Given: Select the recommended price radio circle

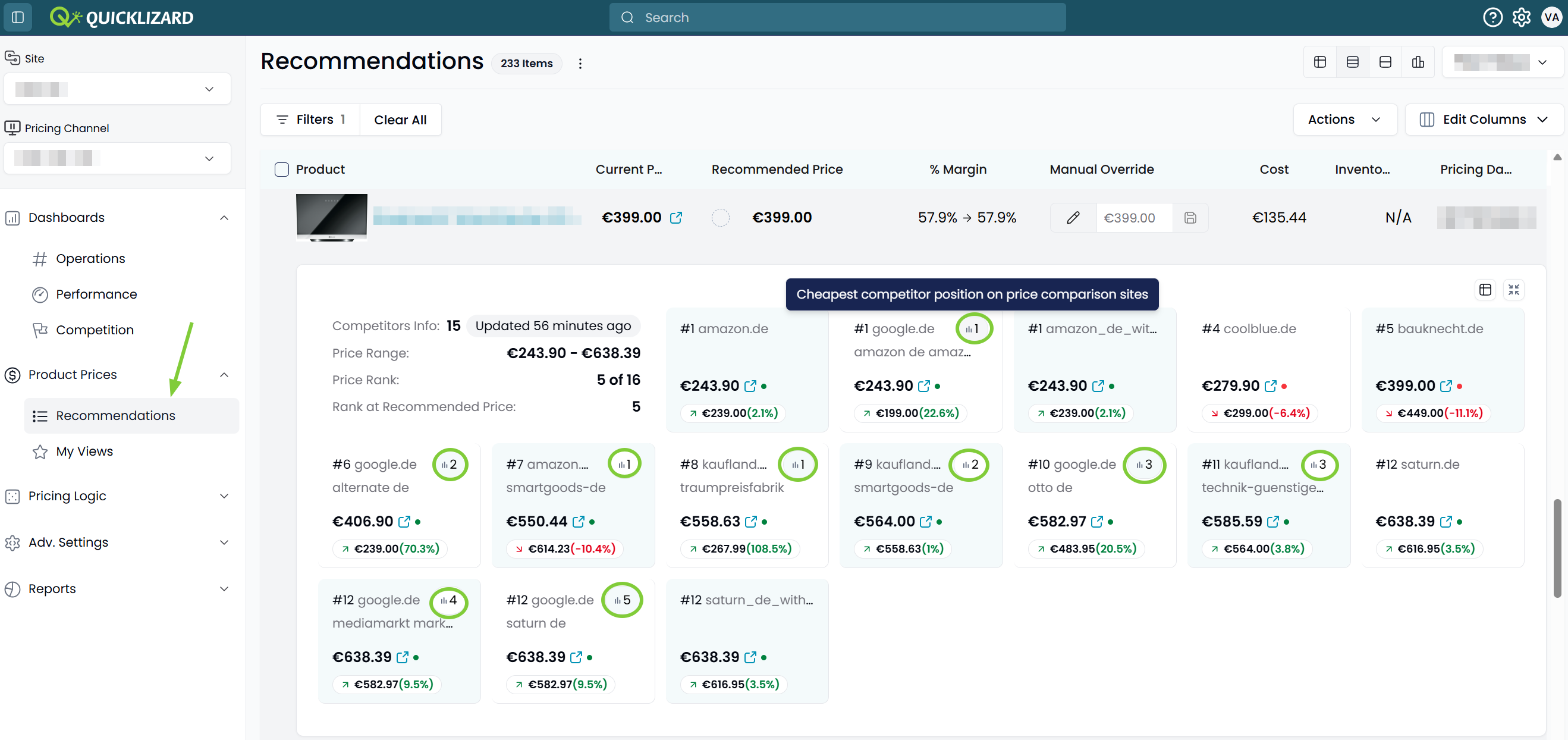Looking at the screenshot, I should (x=720, y=218).
